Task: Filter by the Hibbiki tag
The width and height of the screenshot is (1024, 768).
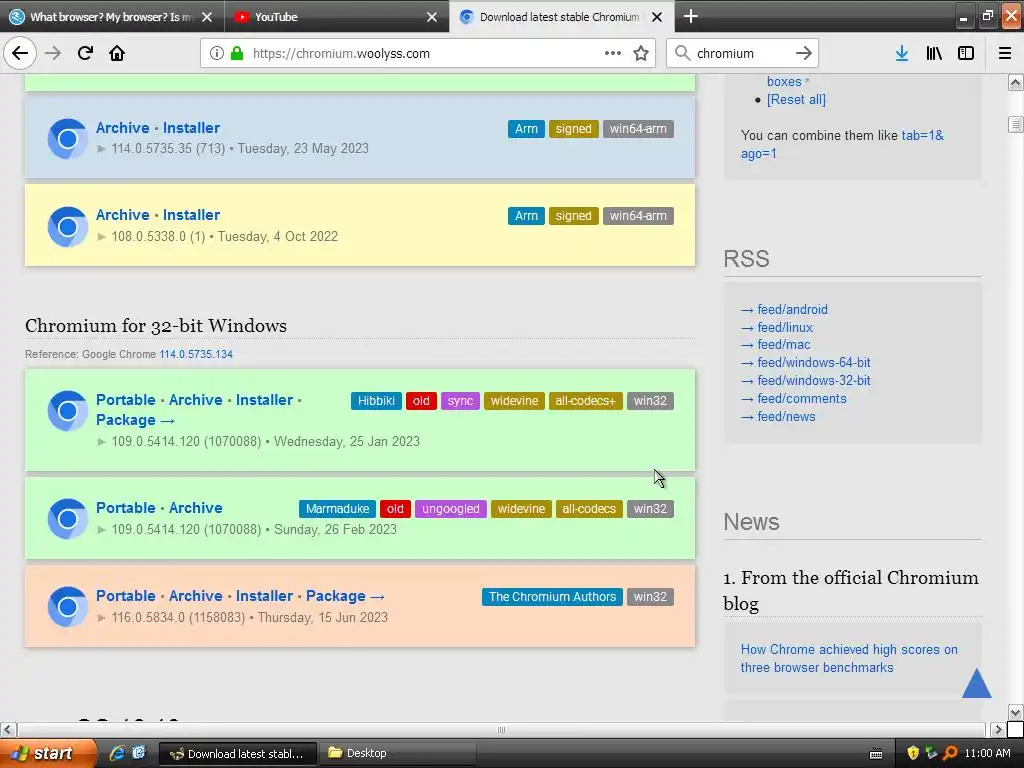Action: (x=376, y=401)
